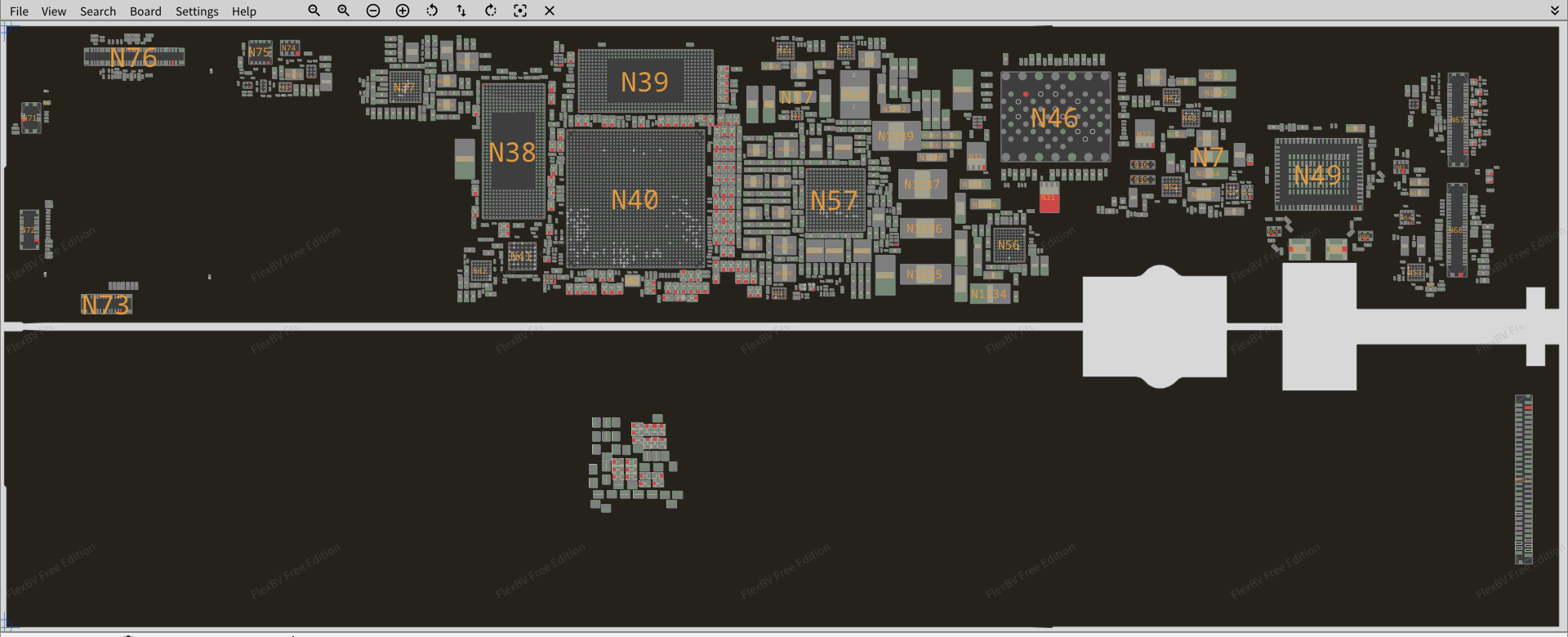This screenshot has height=637, width=1568.
Task: Select the N39 component on the board
Action: 644,82
